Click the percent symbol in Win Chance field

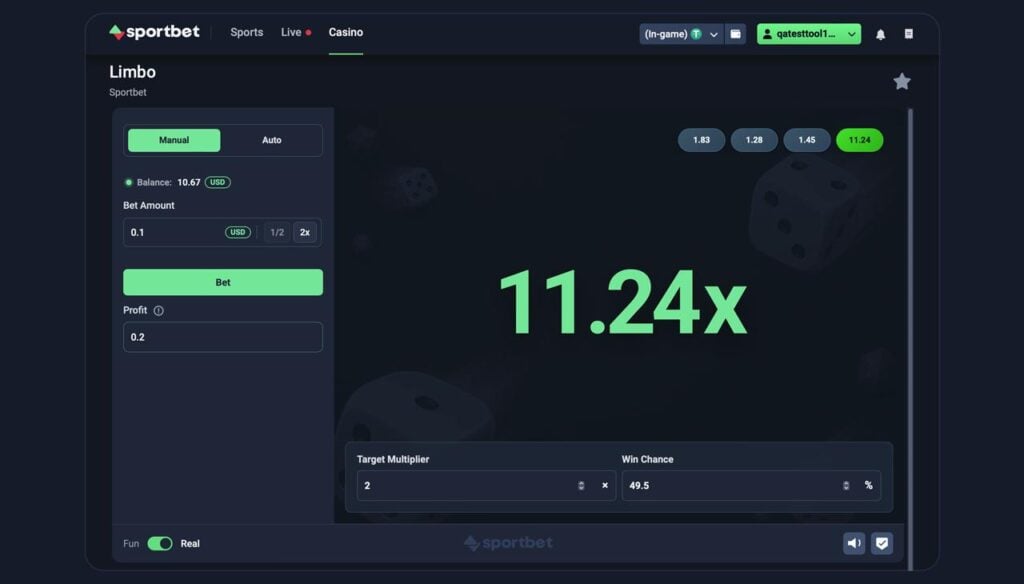(869, 485)
